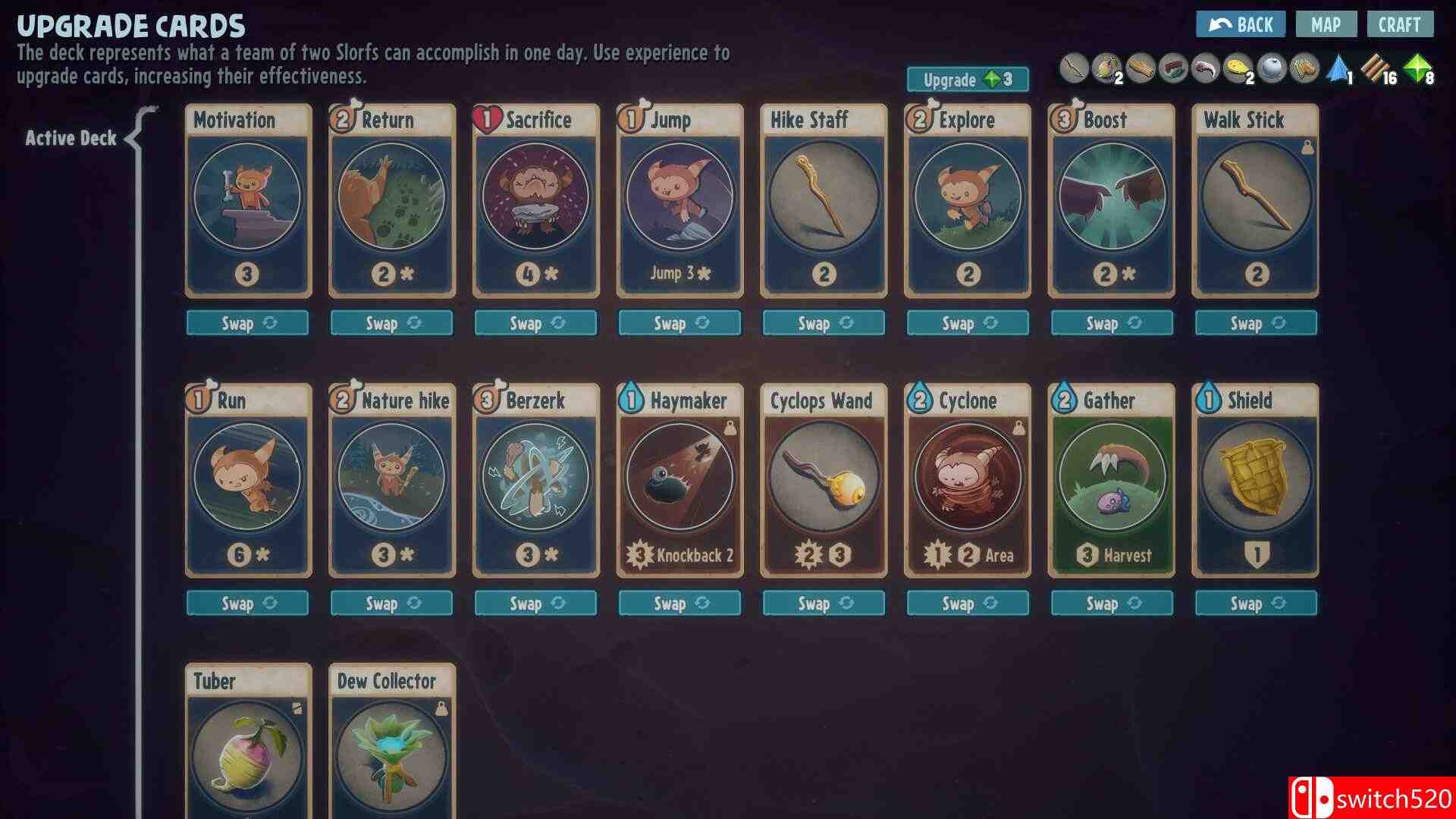Open the Map screen

click(1326, 24)
